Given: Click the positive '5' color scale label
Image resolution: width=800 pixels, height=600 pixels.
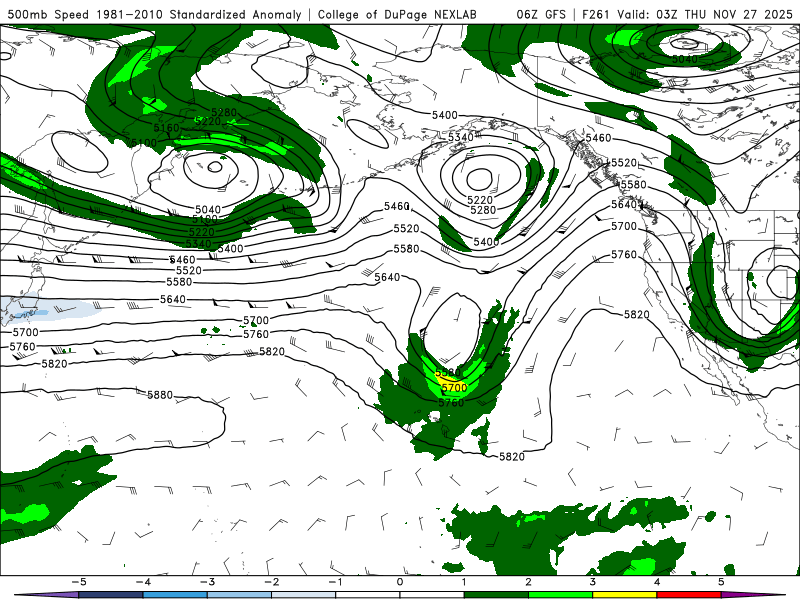Looking at the screenshot, I should [x=721, y=582].
